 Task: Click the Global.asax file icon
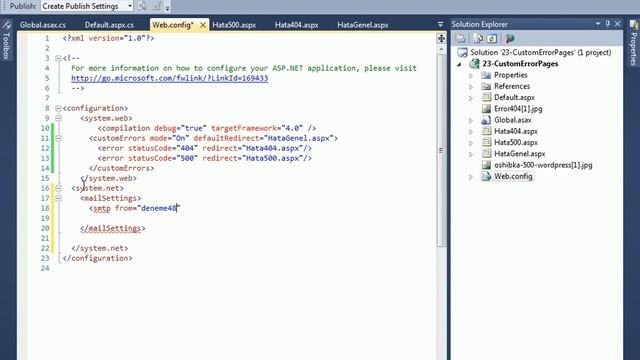[x=486, y=120]
